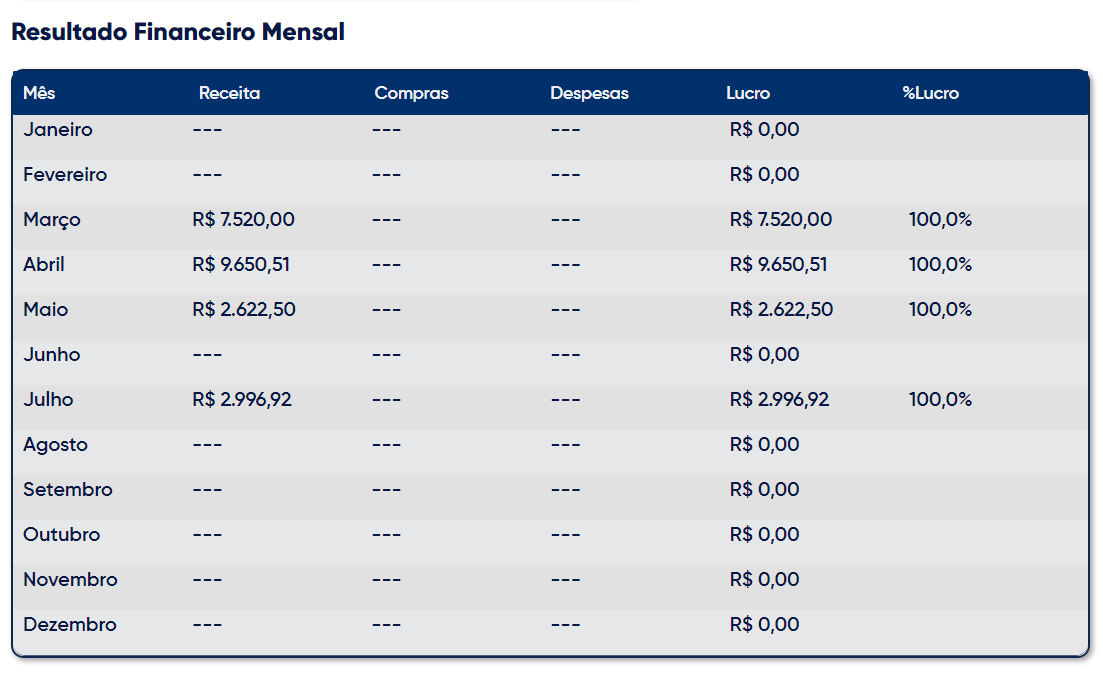The width and height of the screenshot is (1103, 676).
Task: Select Julho revenue R$ 2.996,92
Action: (x=241, y=400)
